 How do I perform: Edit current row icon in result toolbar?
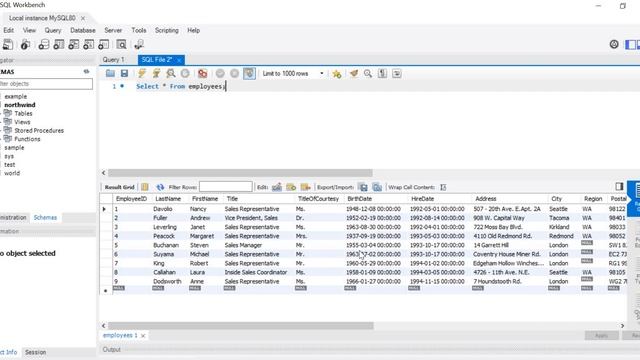pos(277,187)
